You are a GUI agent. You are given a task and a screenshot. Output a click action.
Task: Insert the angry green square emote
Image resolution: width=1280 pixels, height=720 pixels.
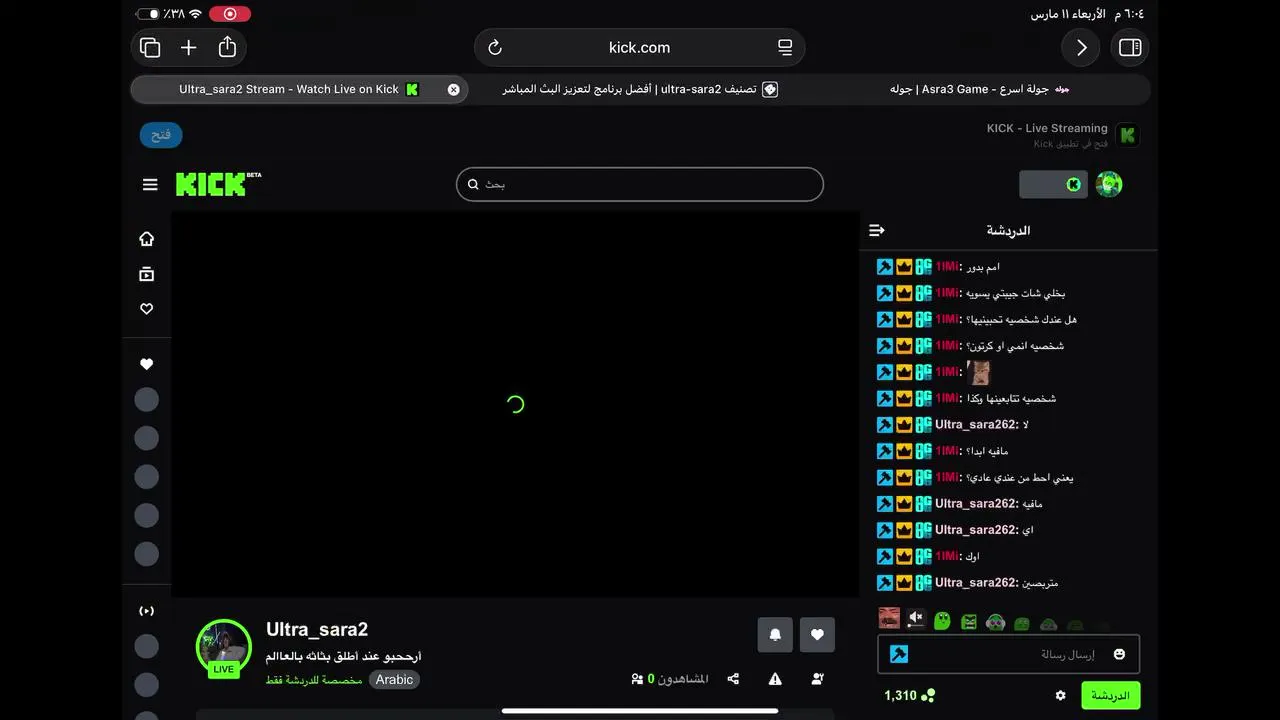[x=969, y=622]
